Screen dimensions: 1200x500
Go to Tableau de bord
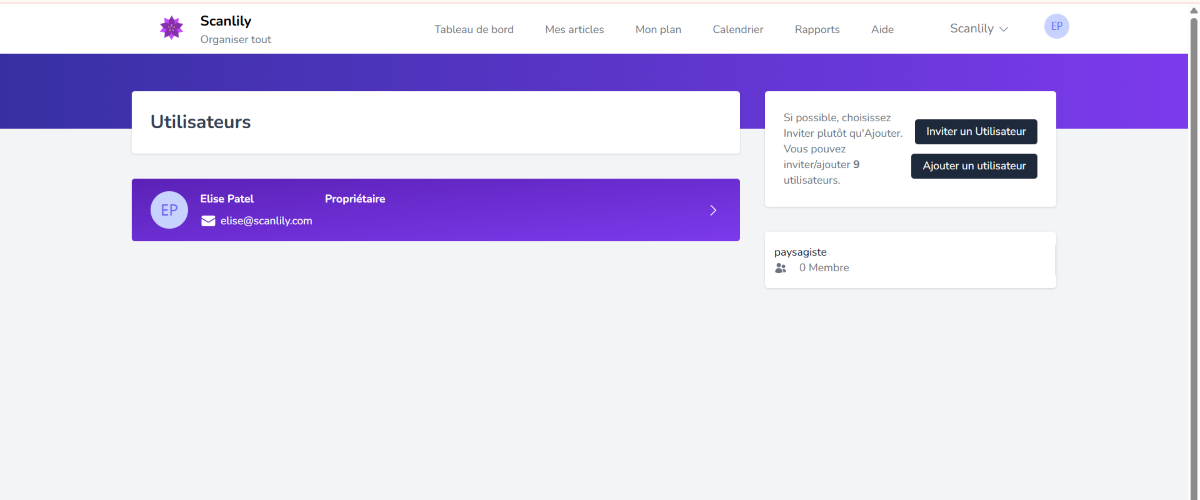pos(474,30)
